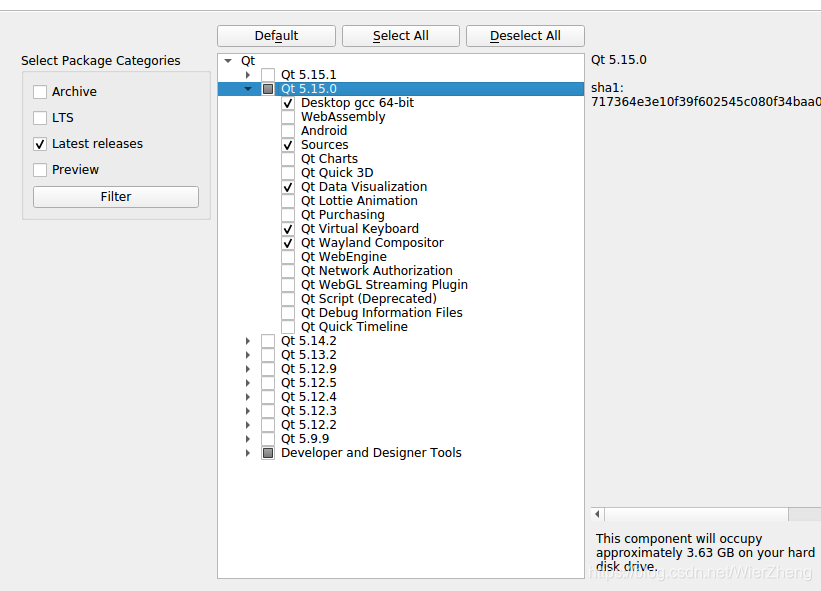This screenshot has height=591, width=821.
Task: Enable the LTS package category
Action: [39, 117]
